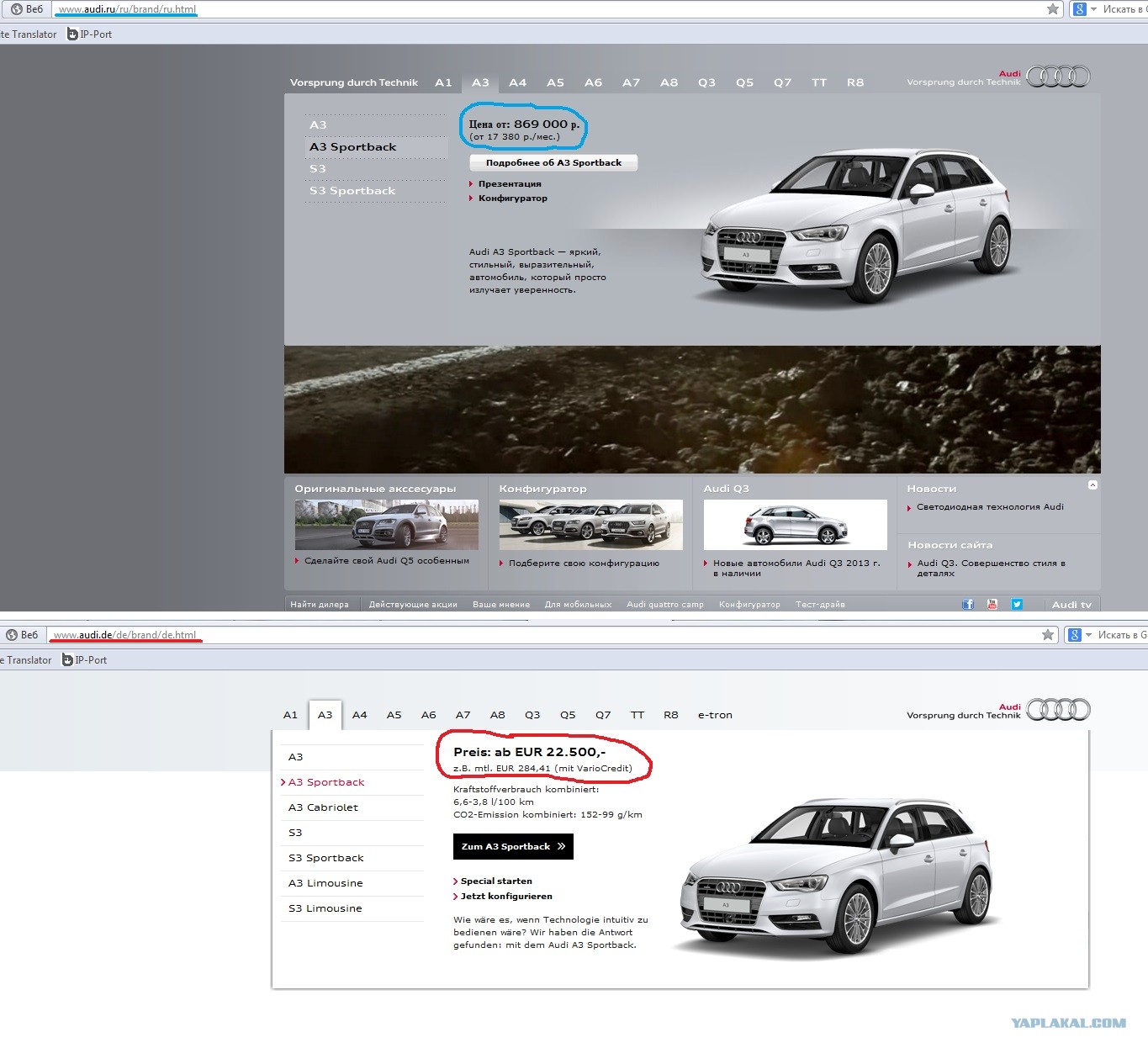Open the 'Новые автомобили Audi Q3 2013 г.' link
Viewport: 1148px width, 1048px height.
(x=796, y=569)
